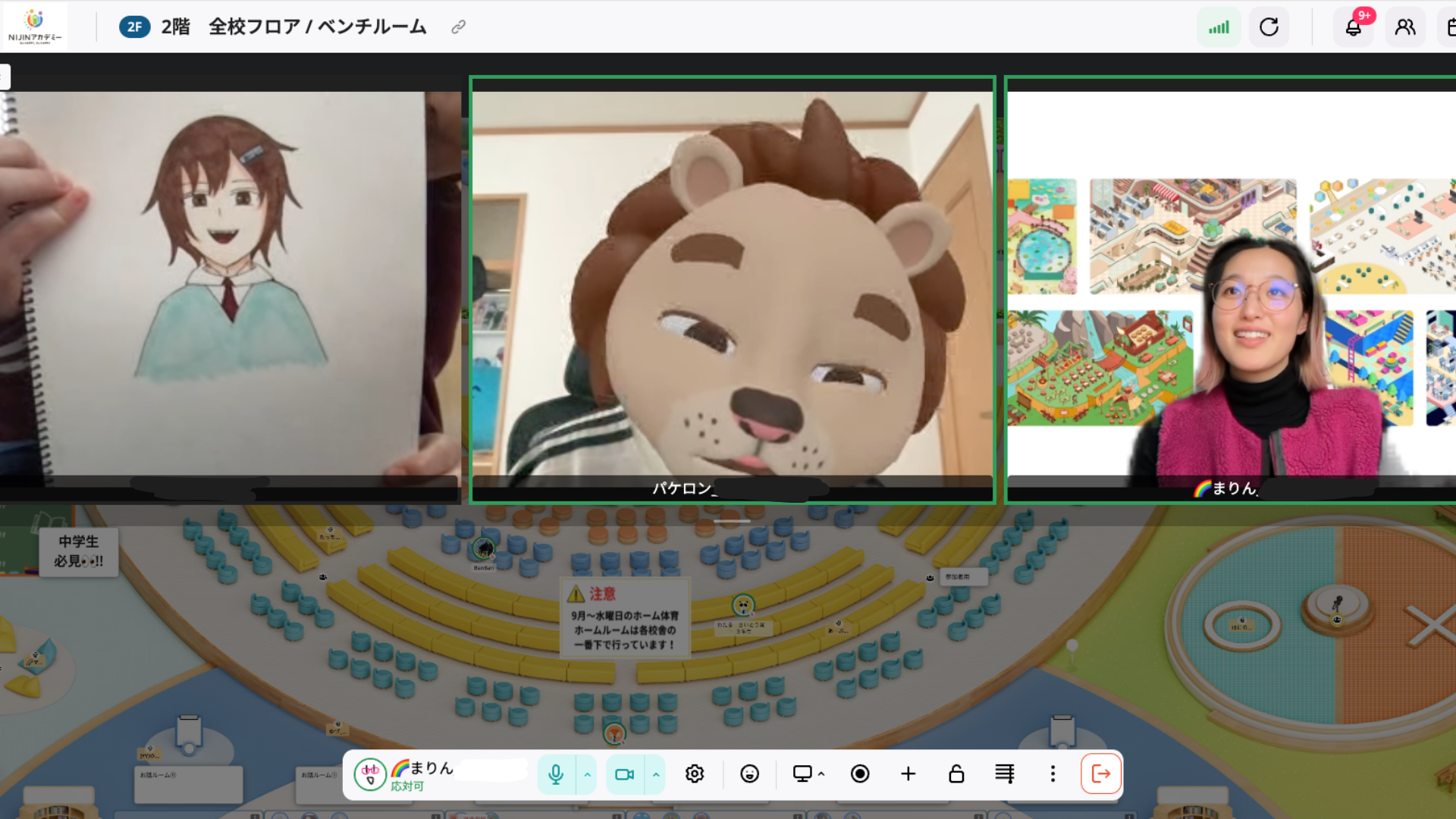Select the anime drawing video tile

(x=230, y=290)
